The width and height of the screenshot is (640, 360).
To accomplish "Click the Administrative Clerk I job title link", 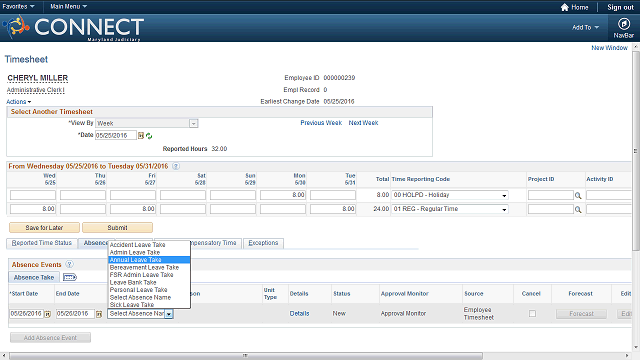I will click(x=36, y=90).
